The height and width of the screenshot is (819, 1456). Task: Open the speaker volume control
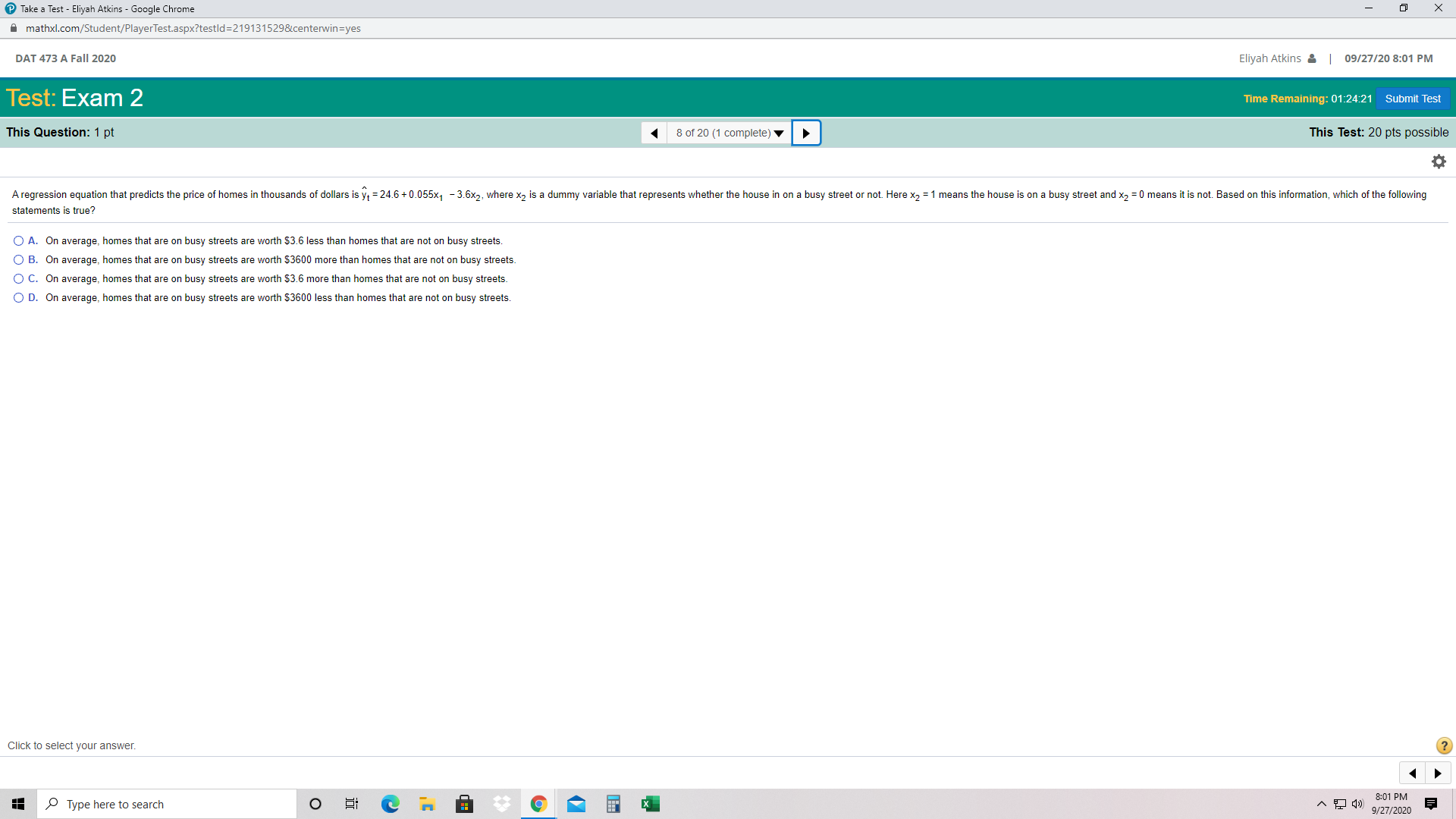coord(1357,803)
